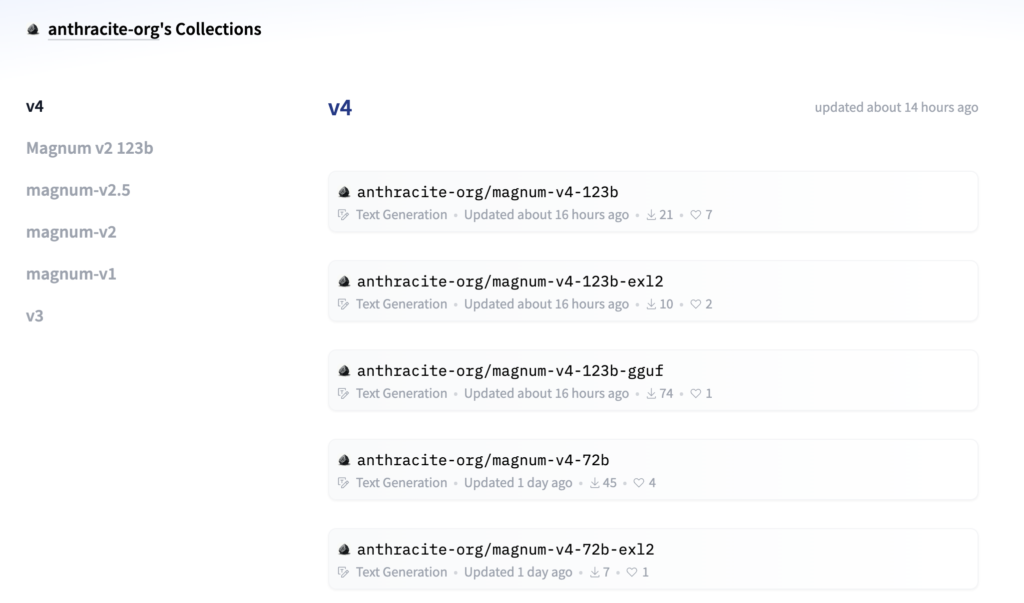Image resolution: width=1024 pixels, height=603 pixels.
Task: Open the v3 collection
Action: [x=33, y=315]
